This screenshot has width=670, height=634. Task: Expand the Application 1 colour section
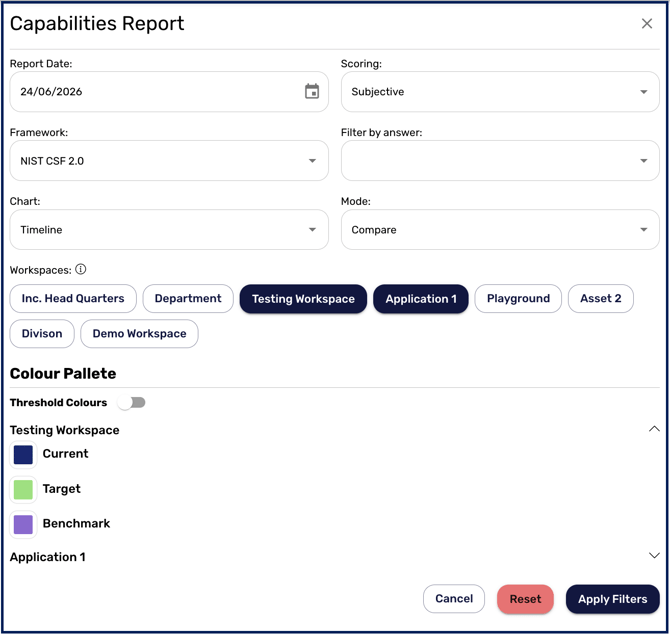point(654,555)
